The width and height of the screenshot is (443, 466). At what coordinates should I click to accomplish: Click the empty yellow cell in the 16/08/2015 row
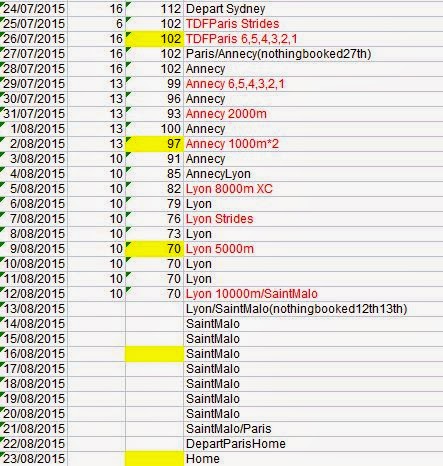tap(154, 354)
